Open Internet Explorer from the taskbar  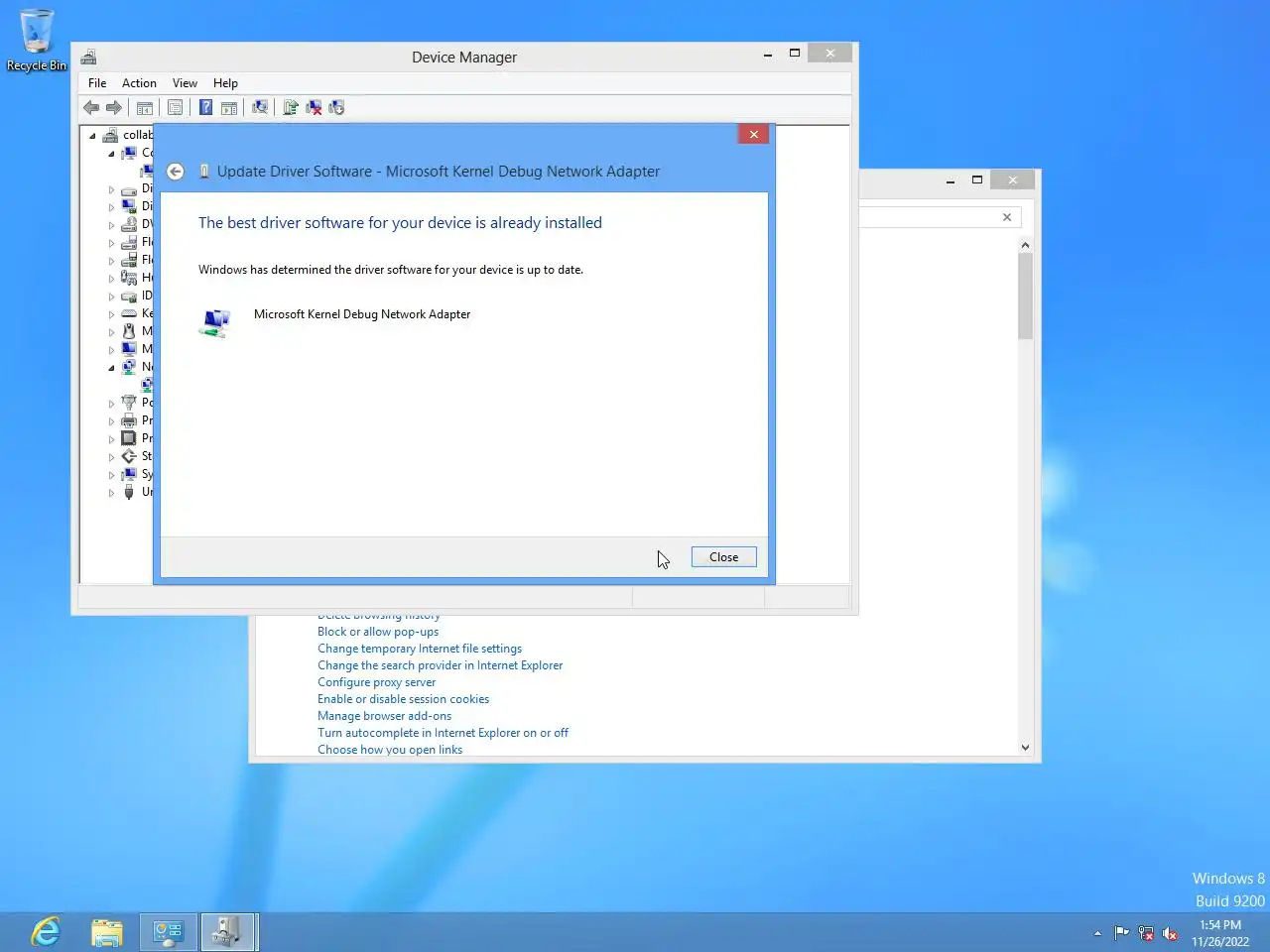(x=46, y=932)
